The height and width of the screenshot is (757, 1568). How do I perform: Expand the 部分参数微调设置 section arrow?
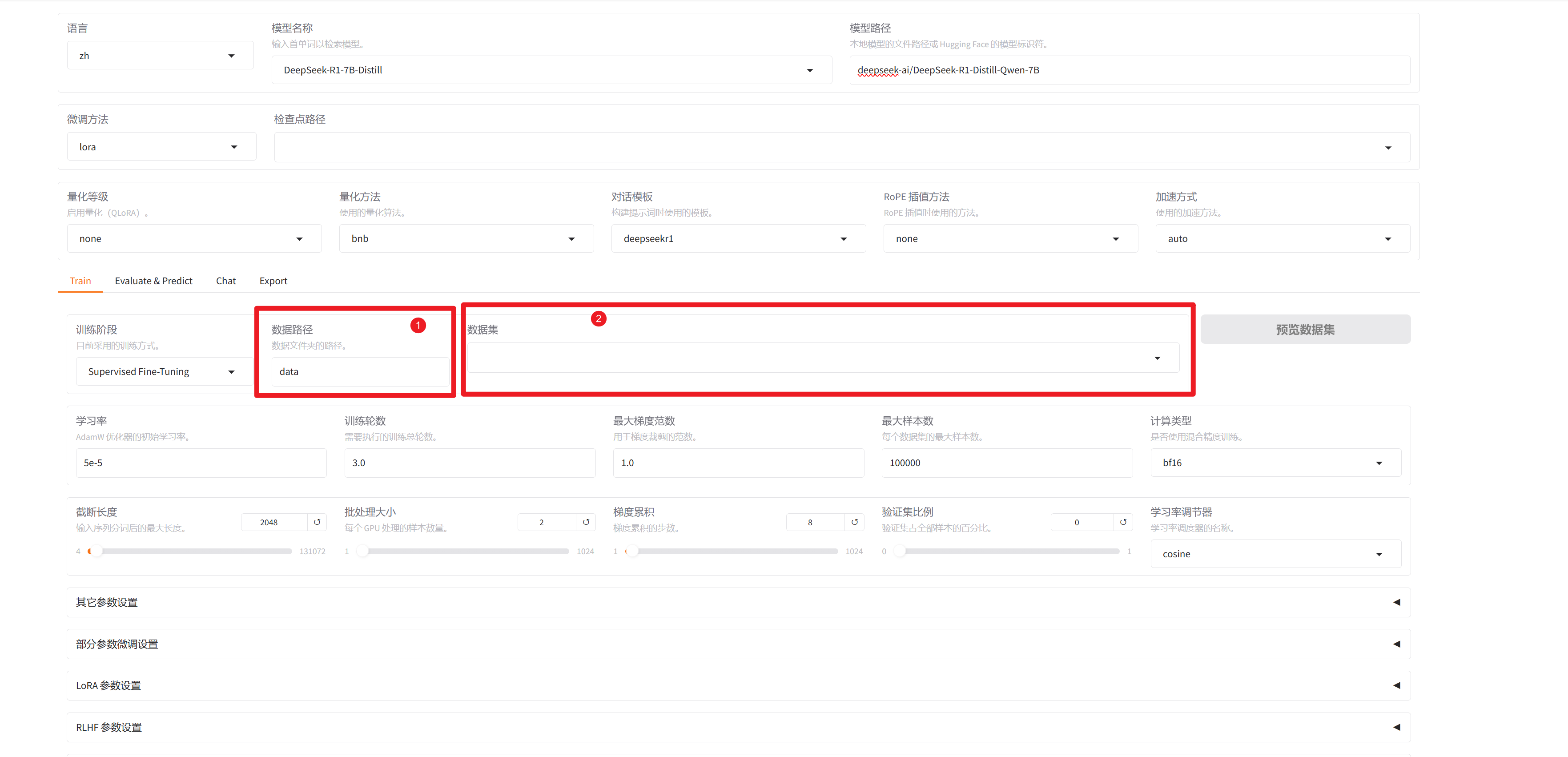(x=1396, y=644)
